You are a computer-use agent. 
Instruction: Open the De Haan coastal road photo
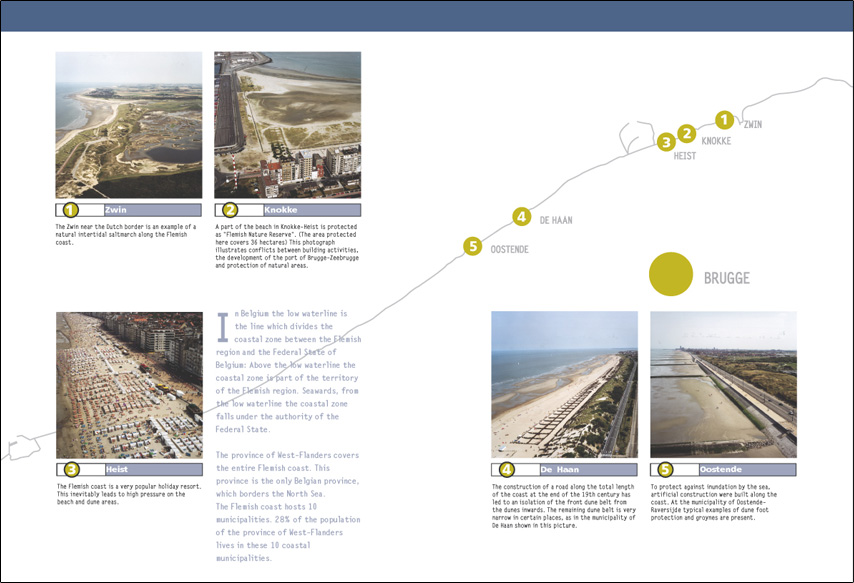click(564, 384)
